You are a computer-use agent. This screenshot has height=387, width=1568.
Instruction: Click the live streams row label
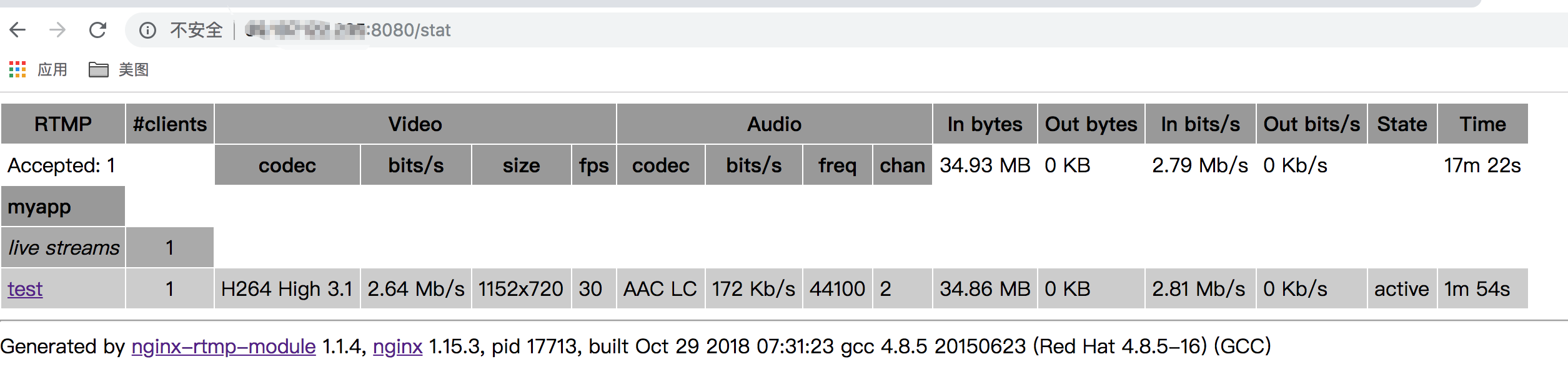(63, 248)
